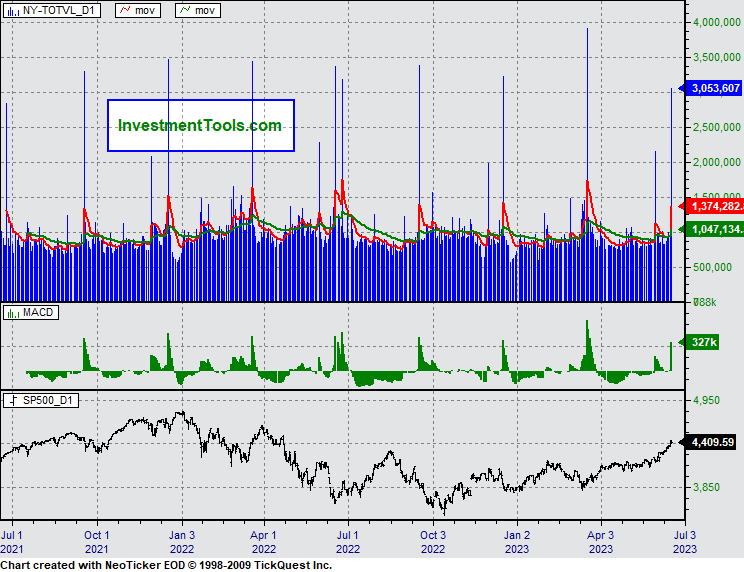744x572 pixels.
Task: Click the green 1,047,134 moving average tag
Action: click(x=714, y=229)
